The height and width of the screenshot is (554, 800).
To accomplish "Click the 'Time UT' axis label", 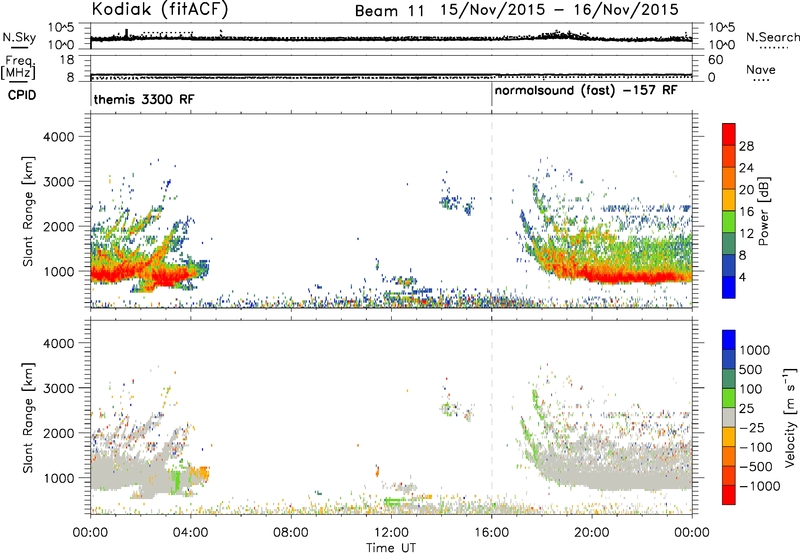I will (391, 548).
